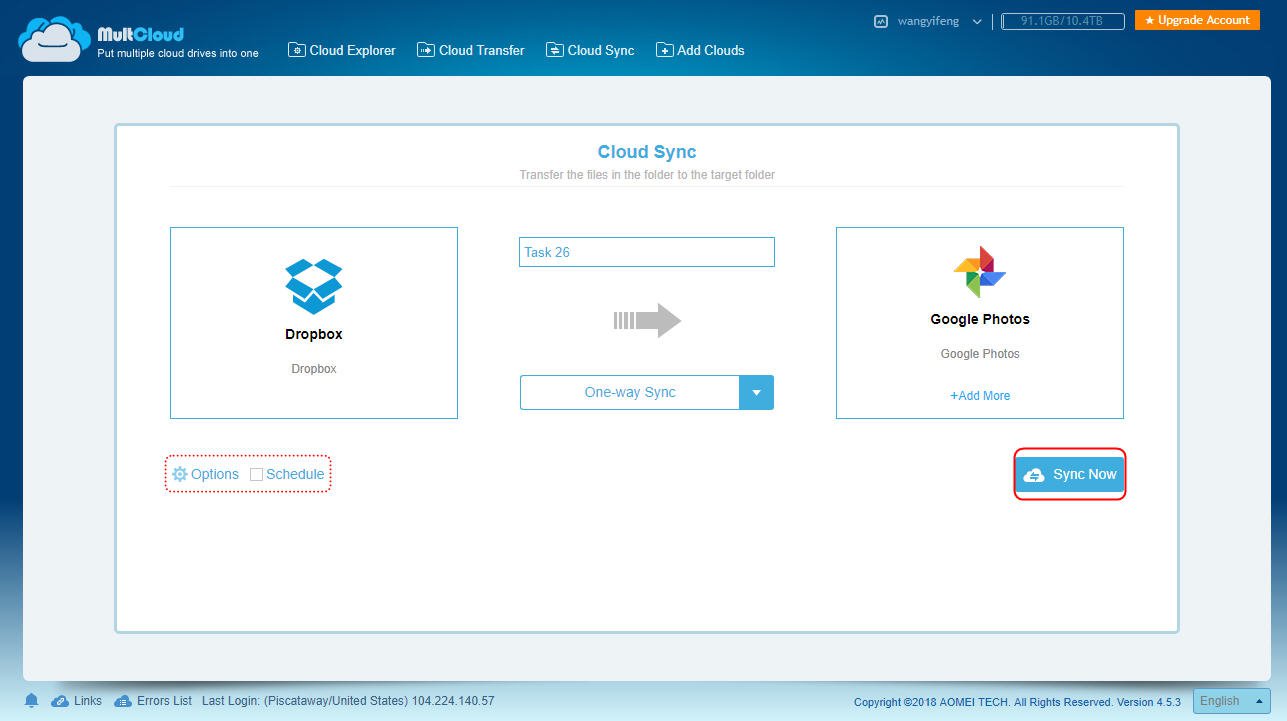
Task: Open notifications via the bell icon
Action: [31, 701]
